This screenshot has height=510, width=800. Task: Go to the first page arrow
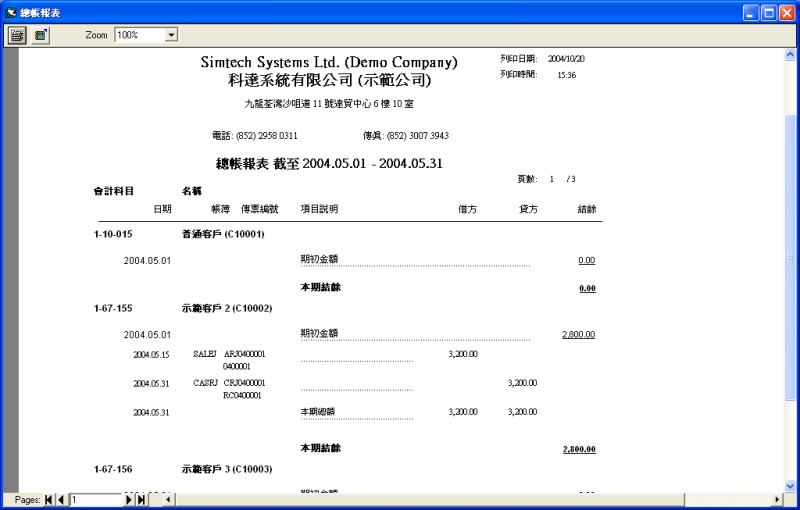click(48, 500)
